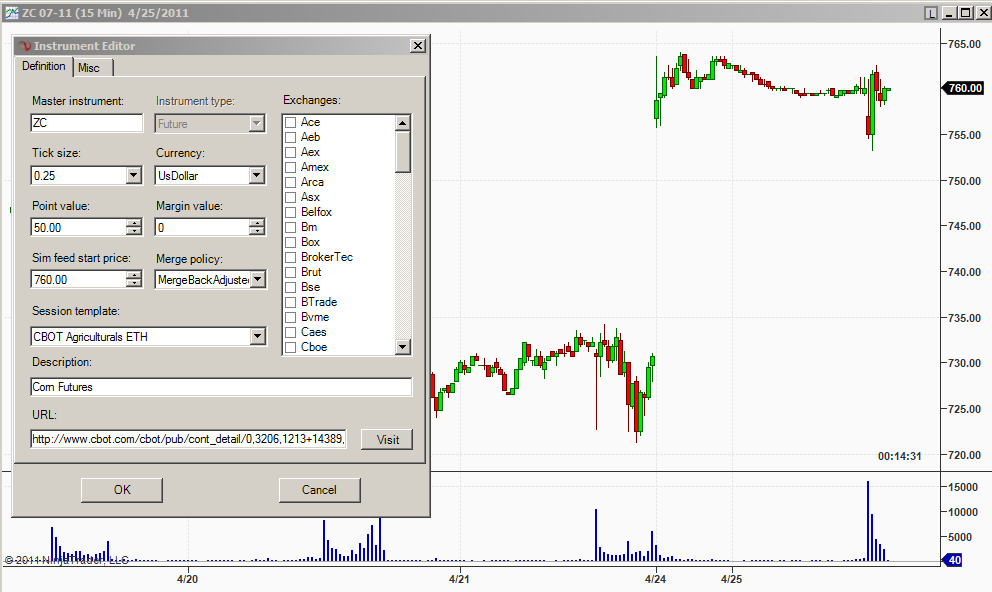Image resolution: width=992 pixels, height=592 pixels.
Task: Open the Instrument type dropdown
Action: tap(256, 124)
